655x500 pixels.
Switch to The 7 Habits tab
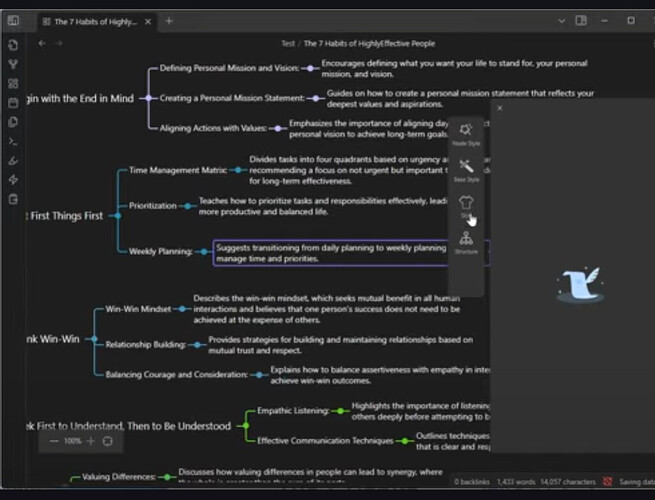94,21
